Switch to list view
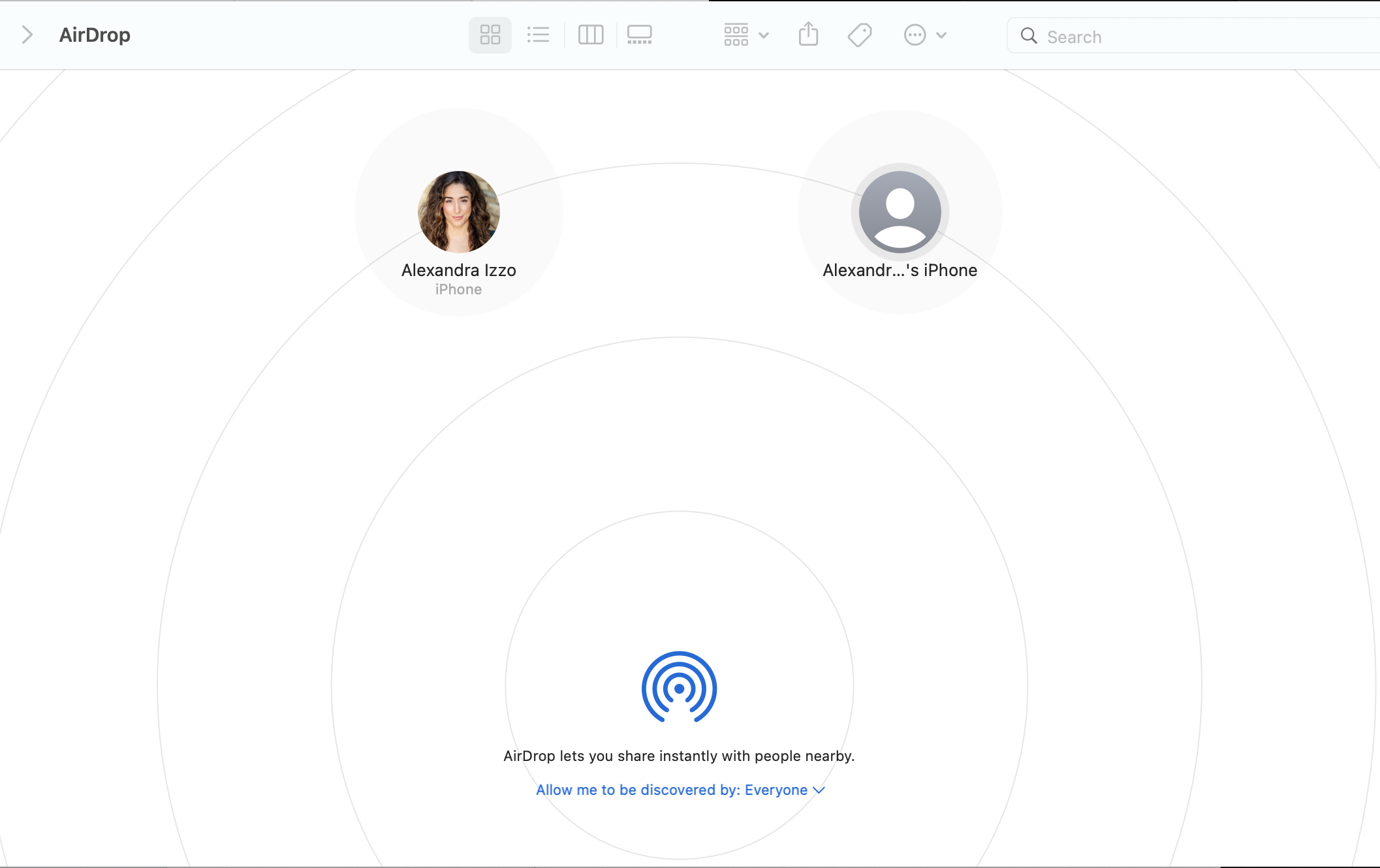 pyautogui.click(x=539, y=35)
